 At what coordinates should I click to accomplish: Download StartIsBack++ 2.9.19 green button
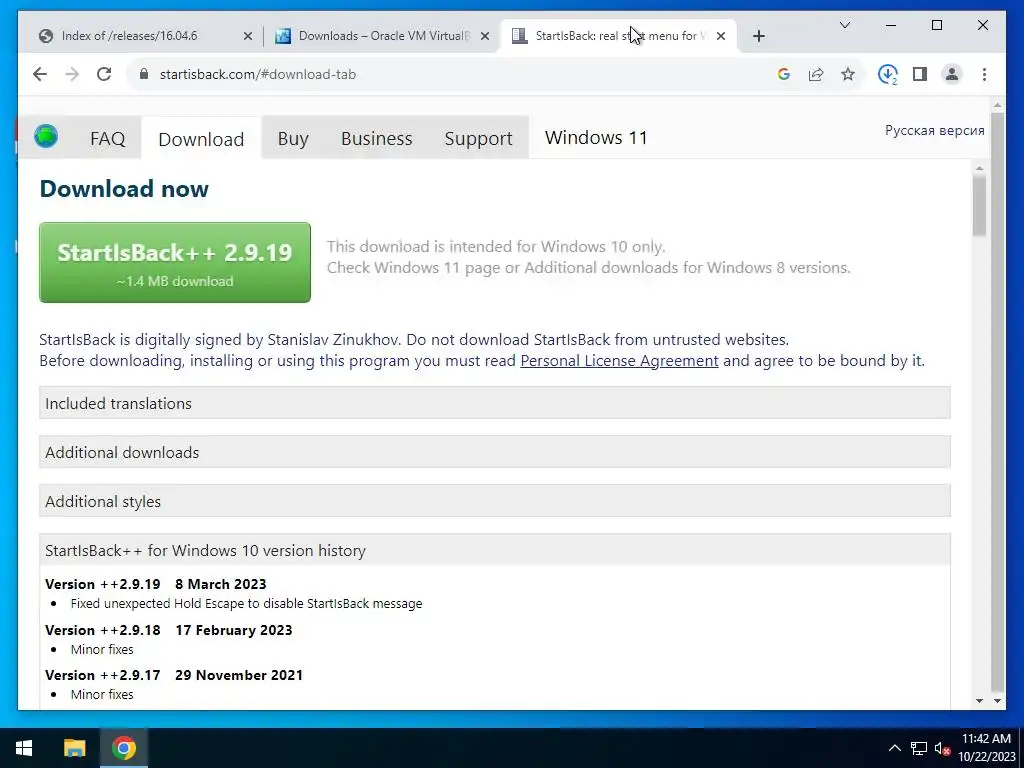point(175,263)
